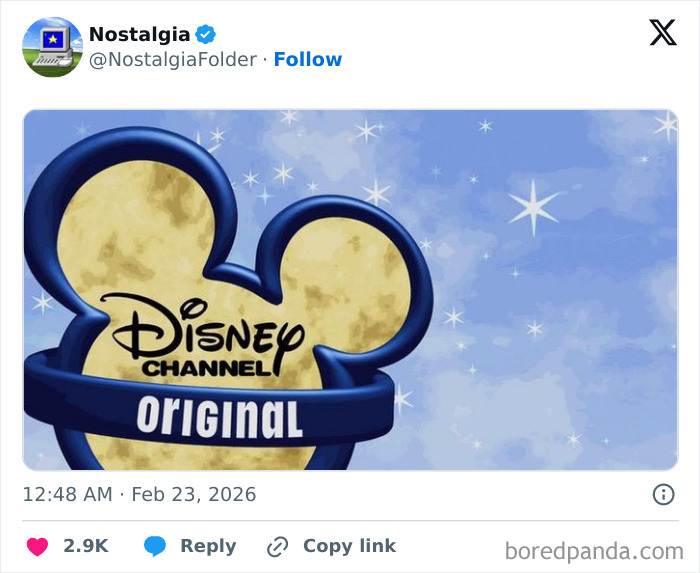Open the Nostalgia display name
700x573 pixels.
point(139,34)
